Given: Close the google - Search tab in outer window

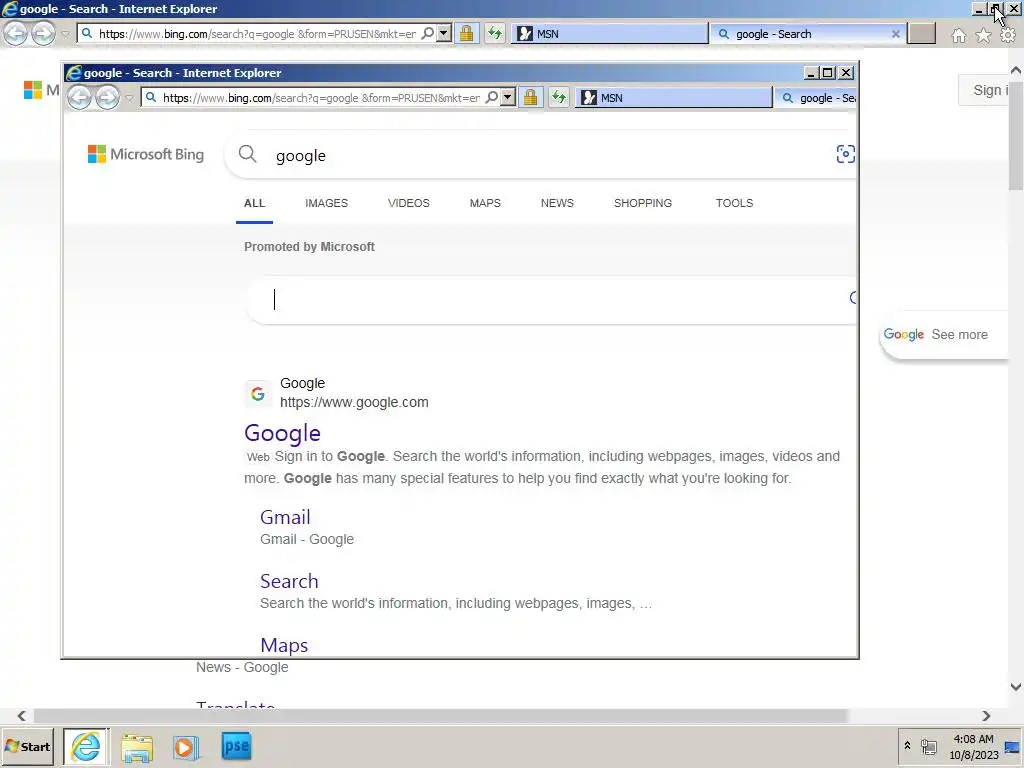Looking at the screenshot, I should 895,34.
